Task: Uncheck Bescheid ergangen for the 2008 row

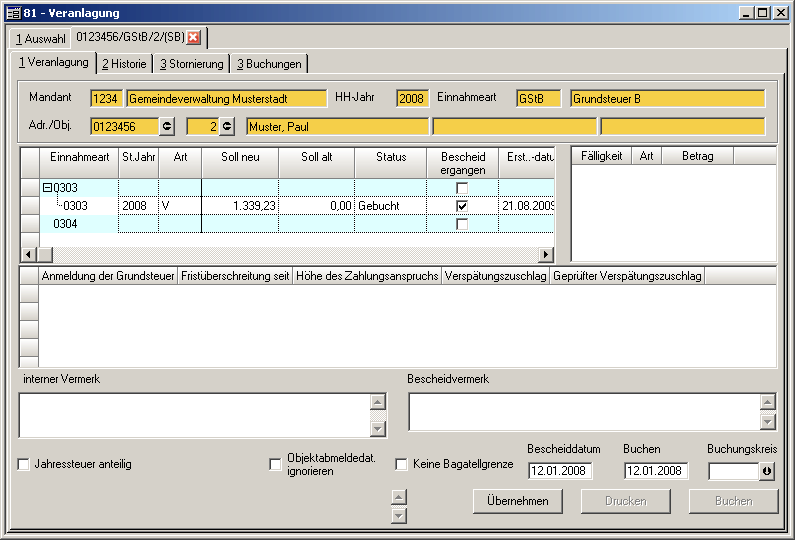Action: click(x=461, y=205)
